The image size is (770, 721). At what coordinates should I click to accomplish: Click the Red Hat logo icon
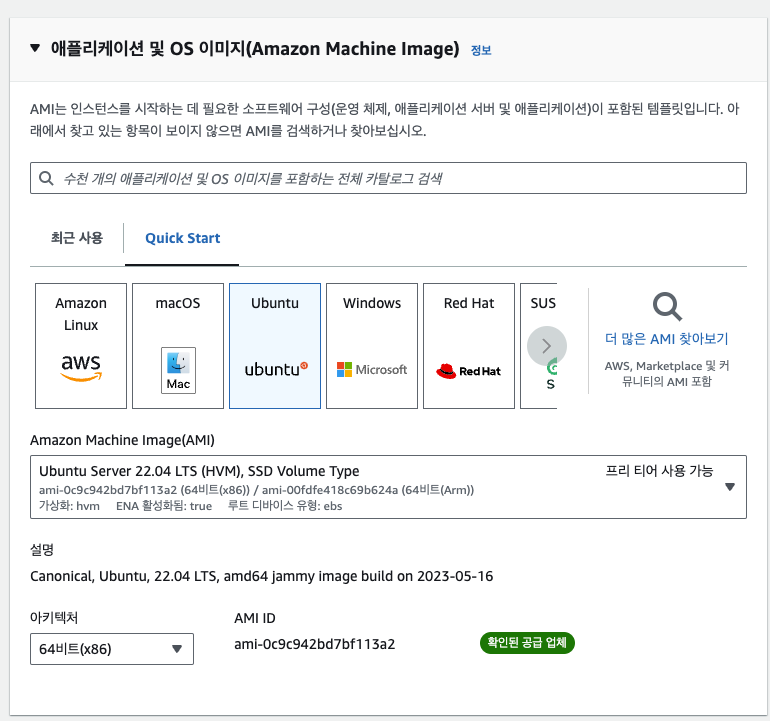pos(468,371)
